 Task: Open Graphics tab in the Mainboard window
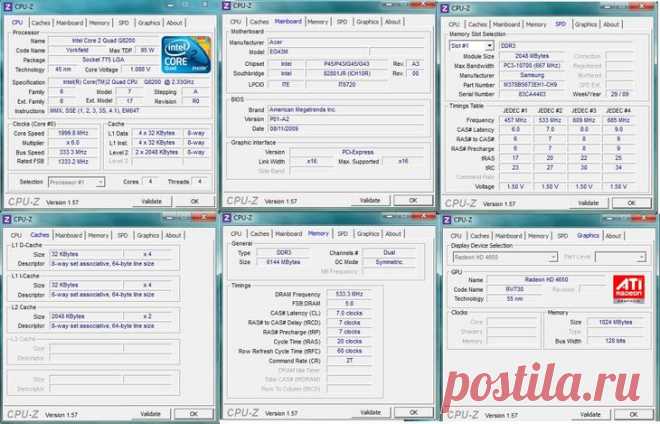[x=367, y=21]
